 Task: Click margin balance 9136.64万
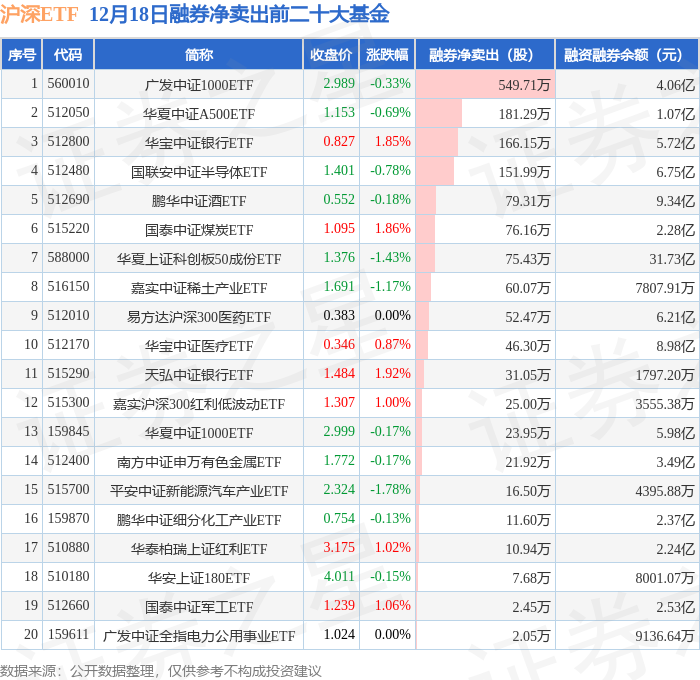pyautogui.click(x=665, y=636)
